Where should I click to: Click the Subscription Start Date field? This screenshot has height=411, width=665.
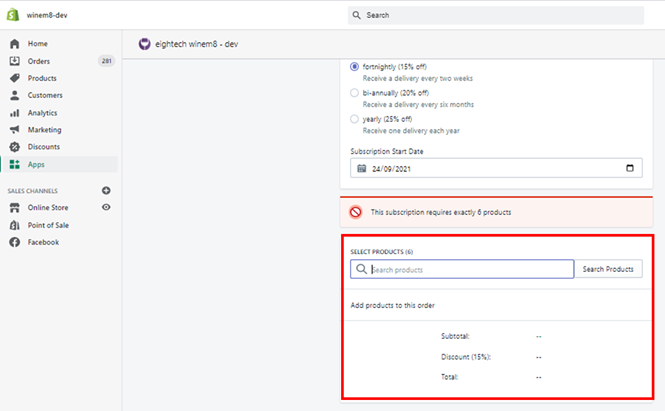click(x=496, y=168)
